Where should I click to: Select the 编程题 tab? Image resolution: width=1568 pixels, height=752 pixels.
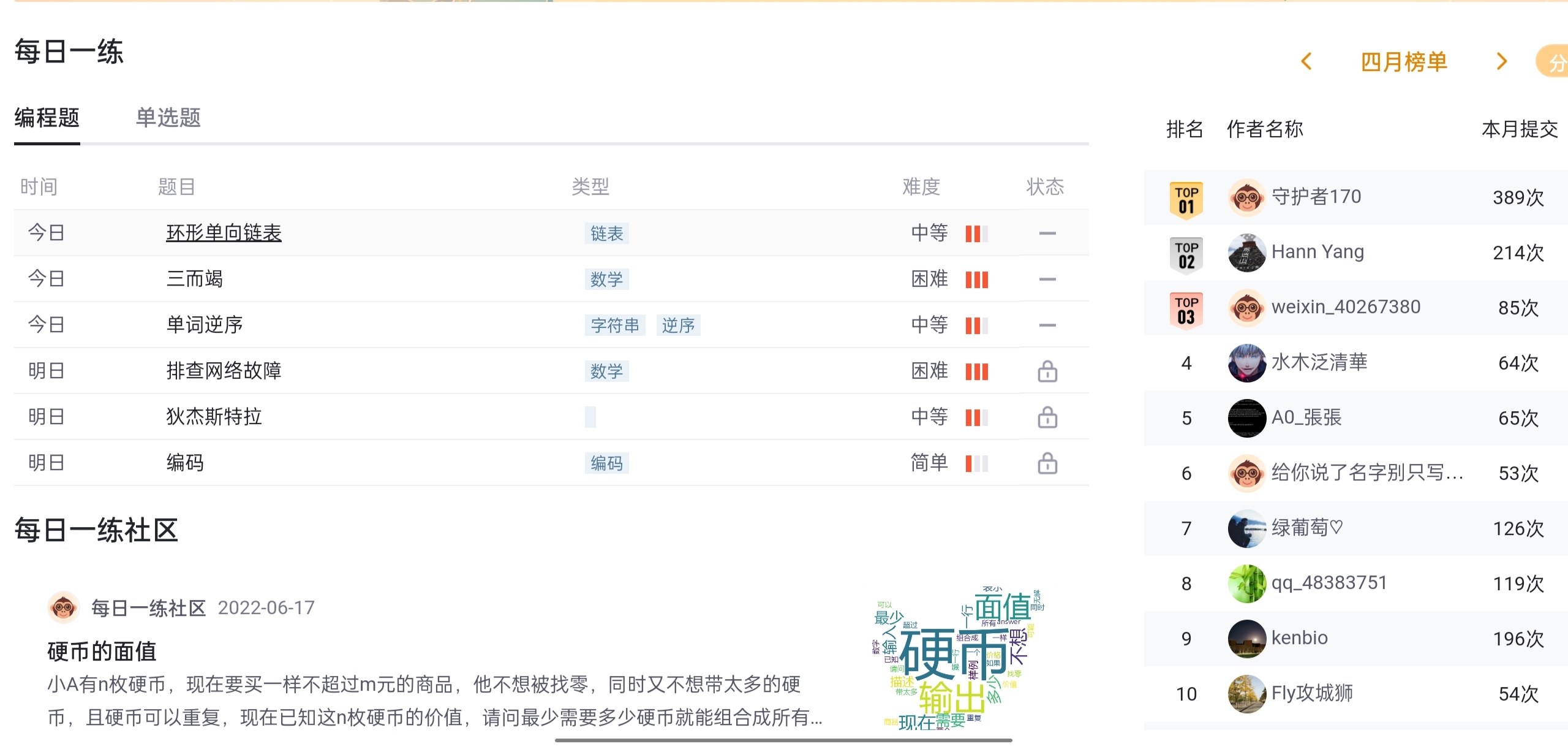click(47, 118)
